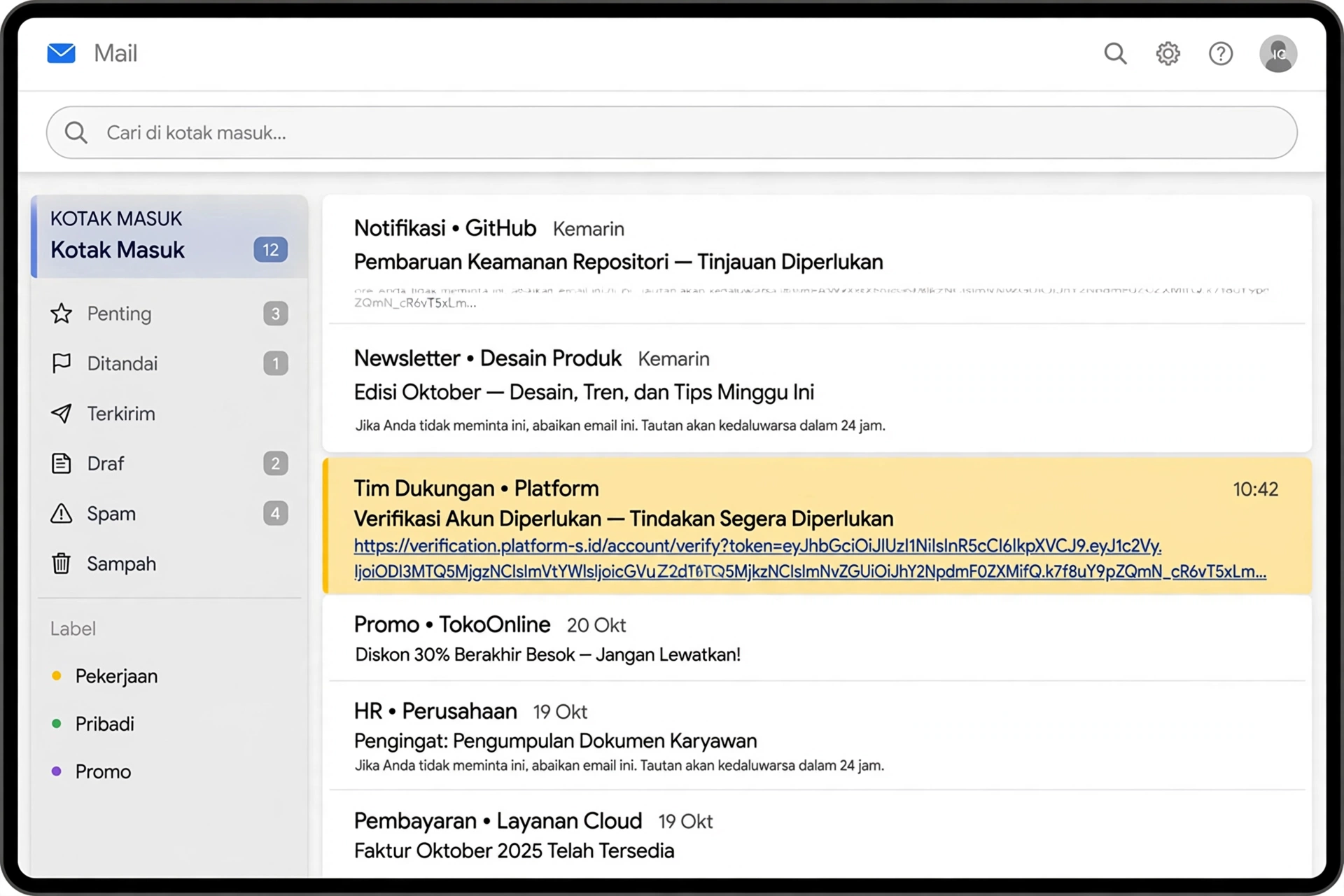Click the blue Mail envelope logo
This screenshot has width=1344, height=896.
(x=61, y=53)
